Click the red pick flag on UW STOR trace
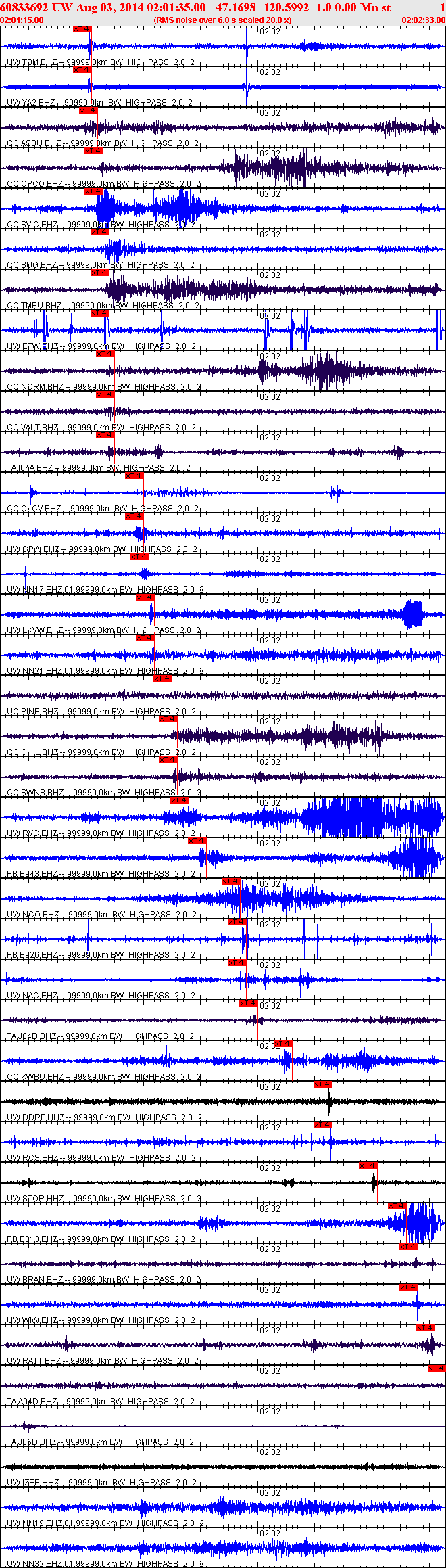446x1568 pixels. tap(368, 1166)
